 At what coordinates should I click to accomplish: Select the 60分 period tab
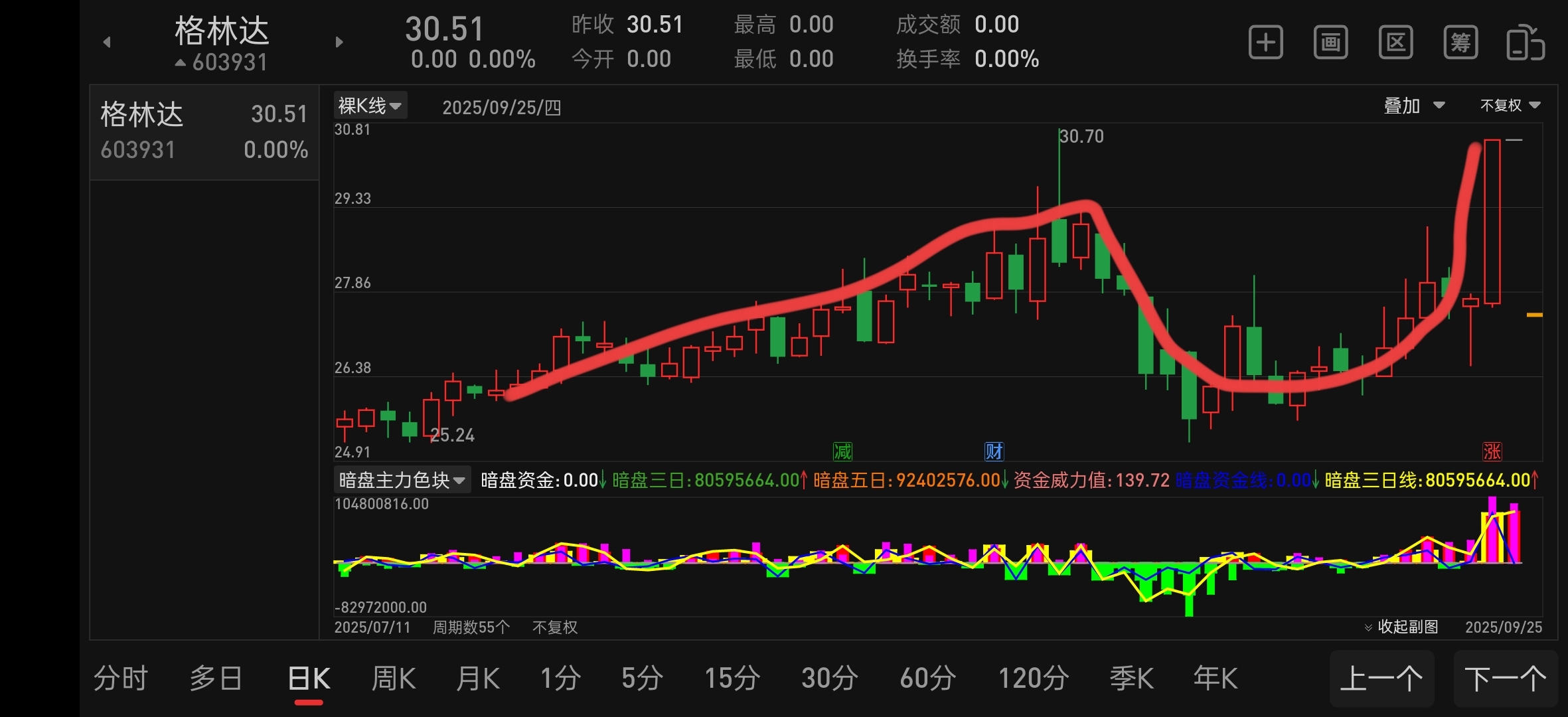(x=927, y=678)
